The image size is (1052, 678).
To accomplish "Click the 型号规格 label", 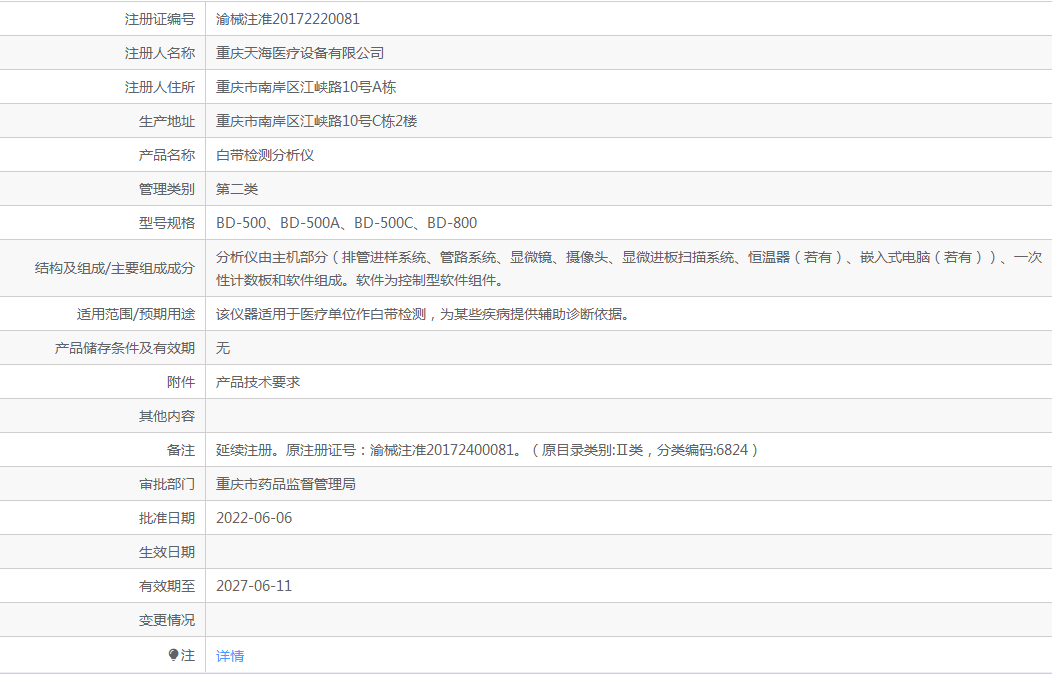I will pyautogui.click(x=167, y=223).
